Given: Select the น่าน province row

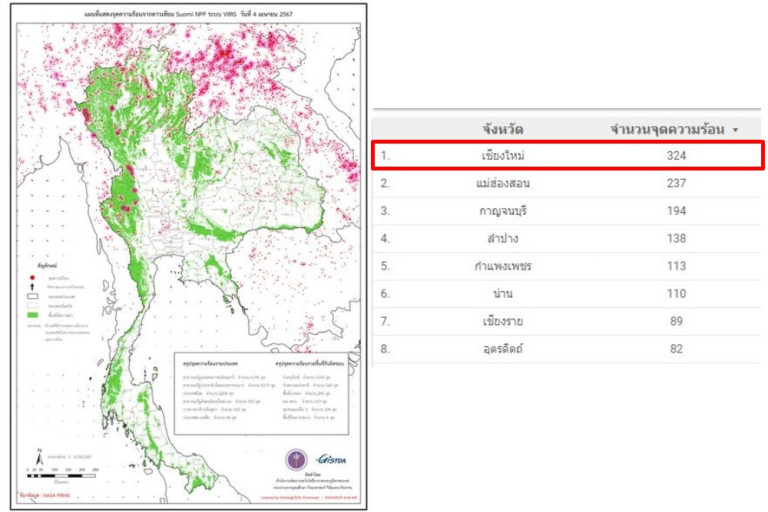Looking at the screenshot, I should (502, 295).
